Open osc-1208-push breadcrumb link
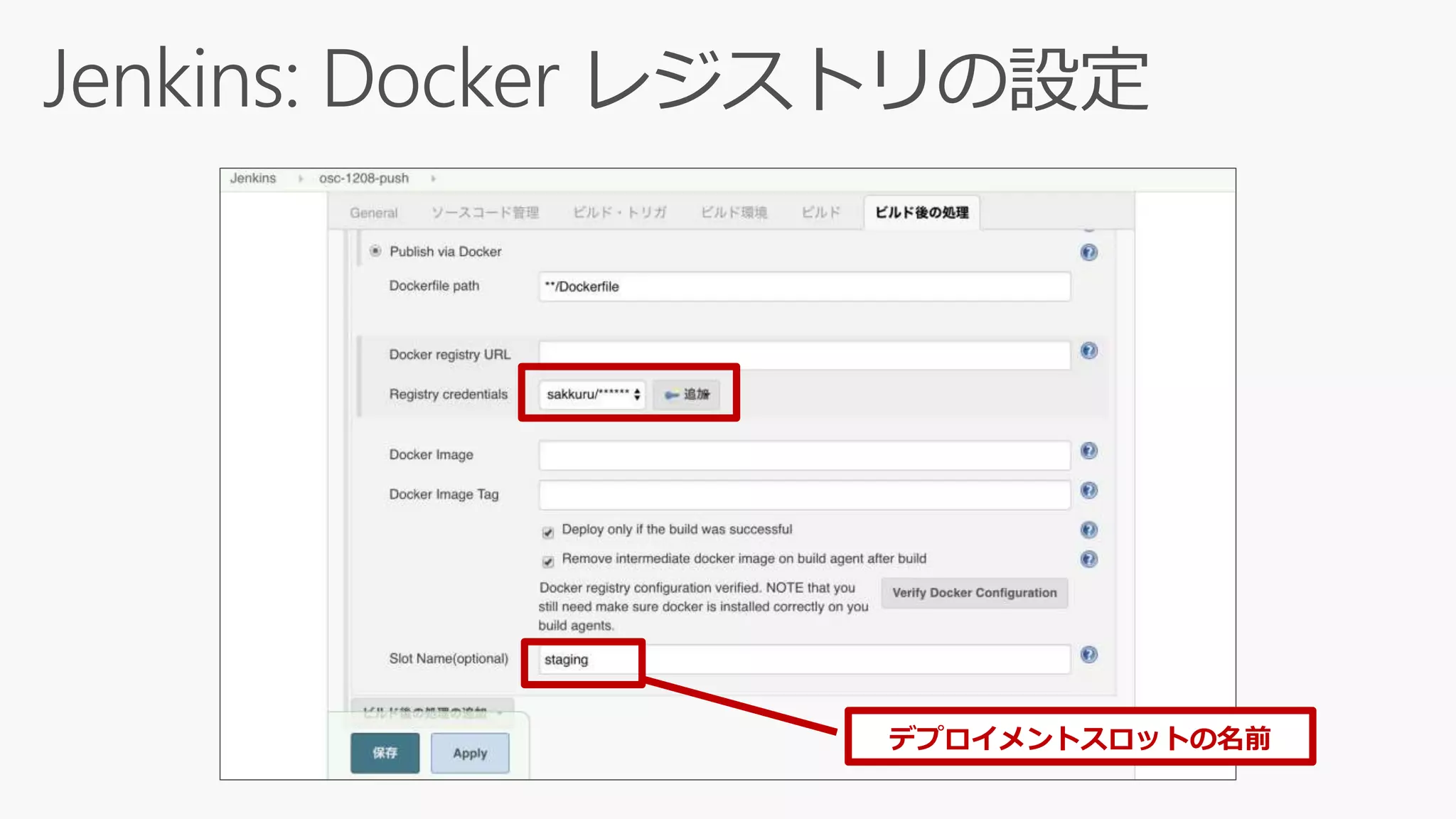 tap(364, 178)
